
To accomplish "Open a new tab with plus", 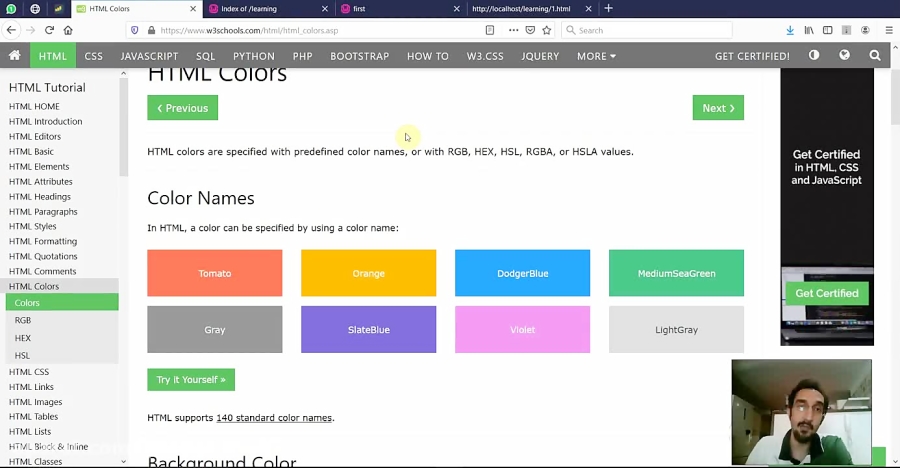I will point(609,8).
